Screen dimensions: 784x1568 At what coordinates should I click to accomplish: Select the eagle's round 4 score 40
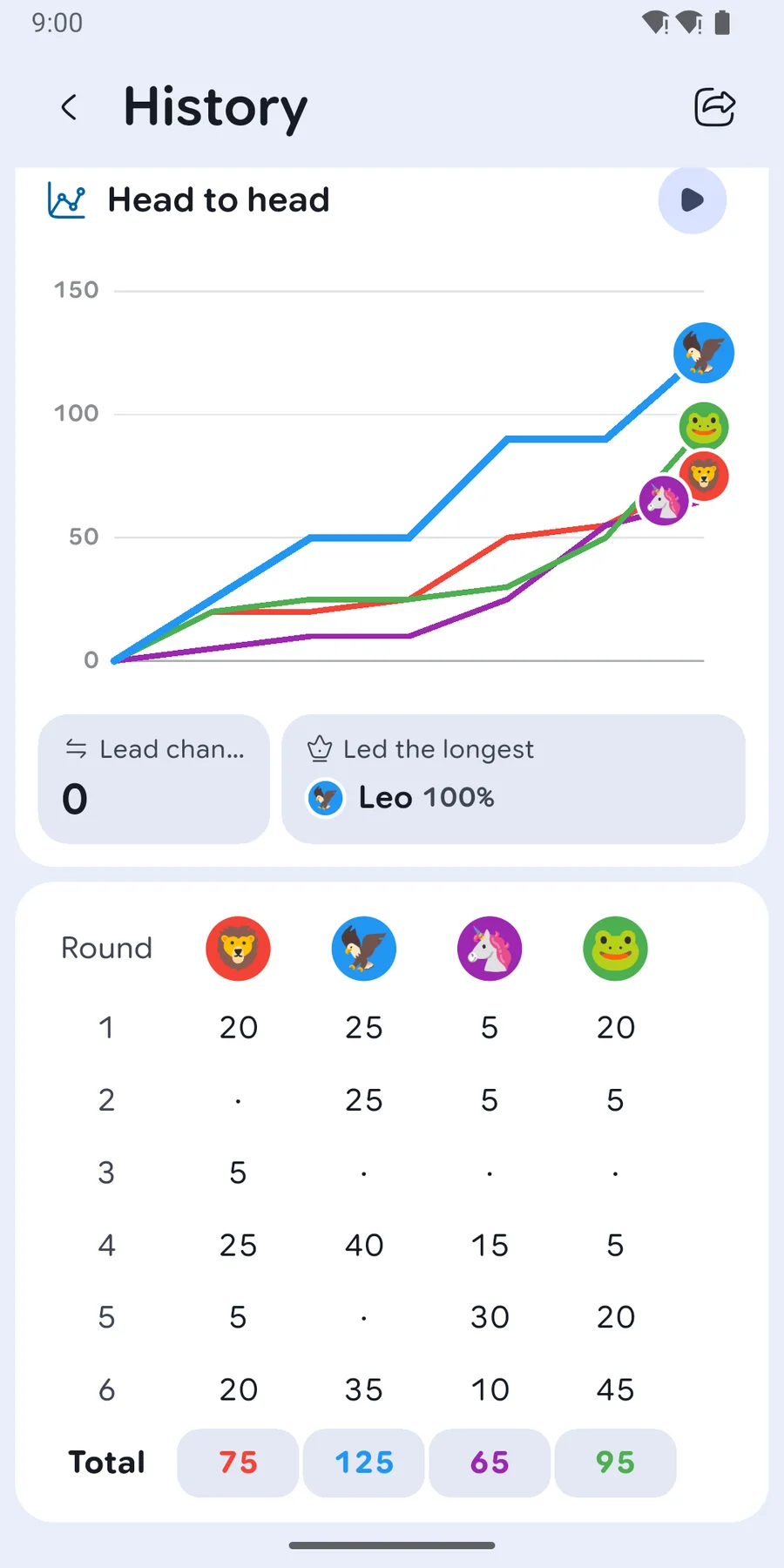(364, 1246)
